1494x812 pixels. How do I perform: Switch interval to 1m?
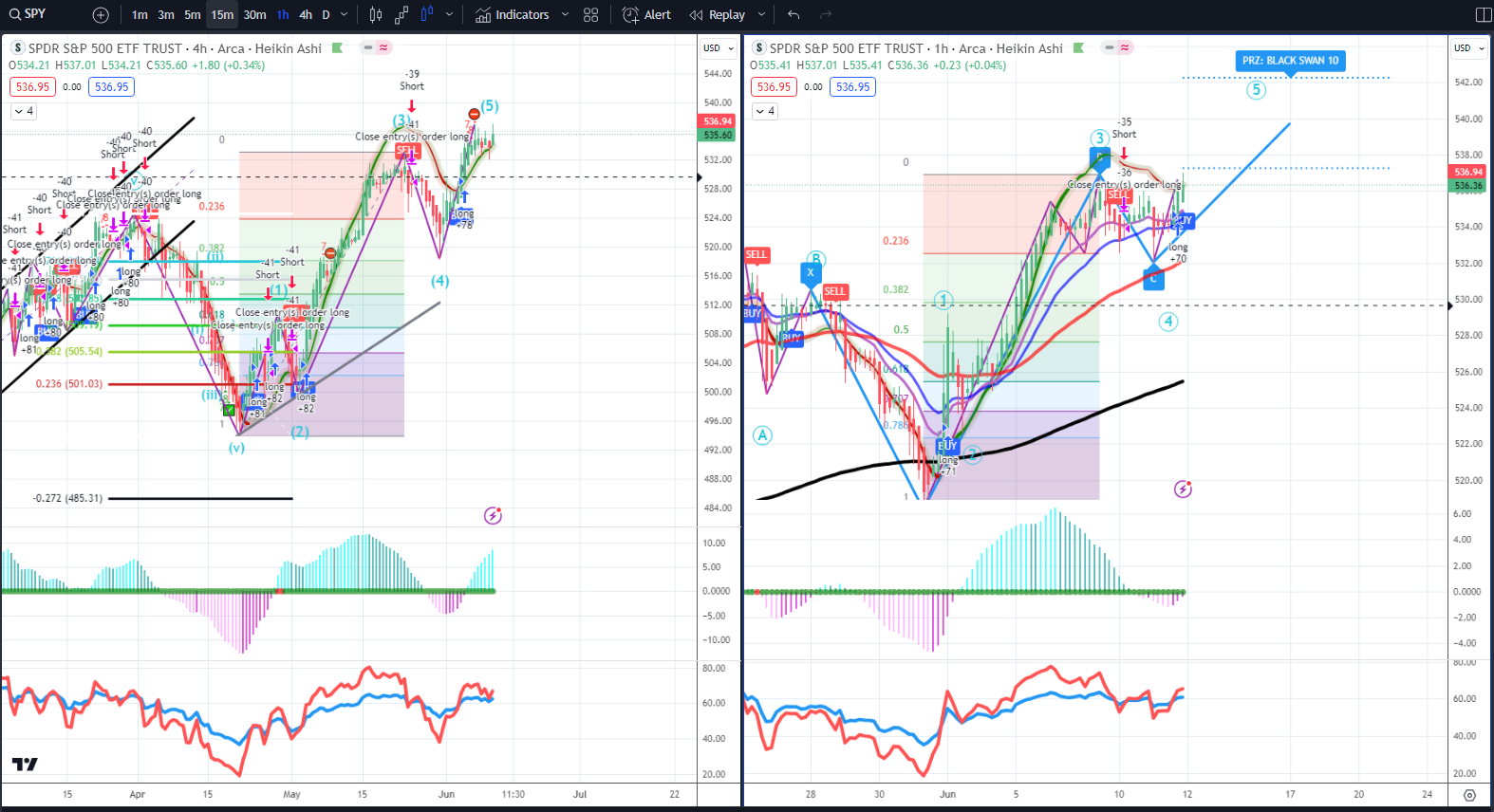pyautogui.click(x=140, y=15)
